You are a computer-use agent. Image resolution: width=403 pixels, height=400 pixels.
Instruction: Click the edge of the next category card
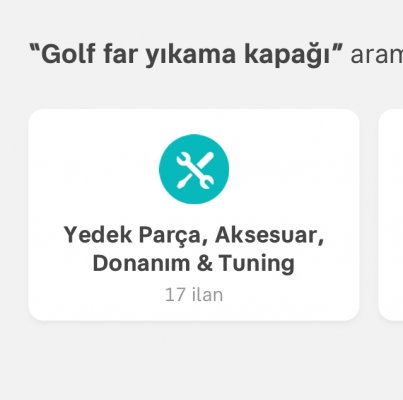coord(391,215)
